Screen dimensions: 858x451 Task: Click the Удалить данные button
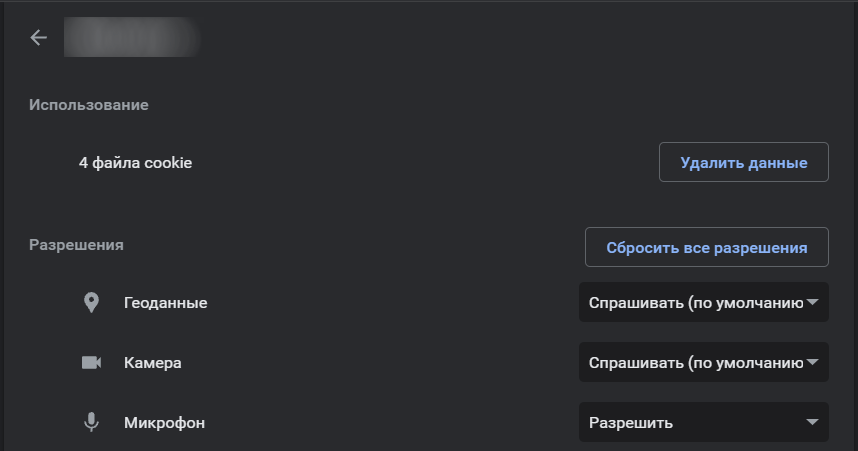coord(744,162)
